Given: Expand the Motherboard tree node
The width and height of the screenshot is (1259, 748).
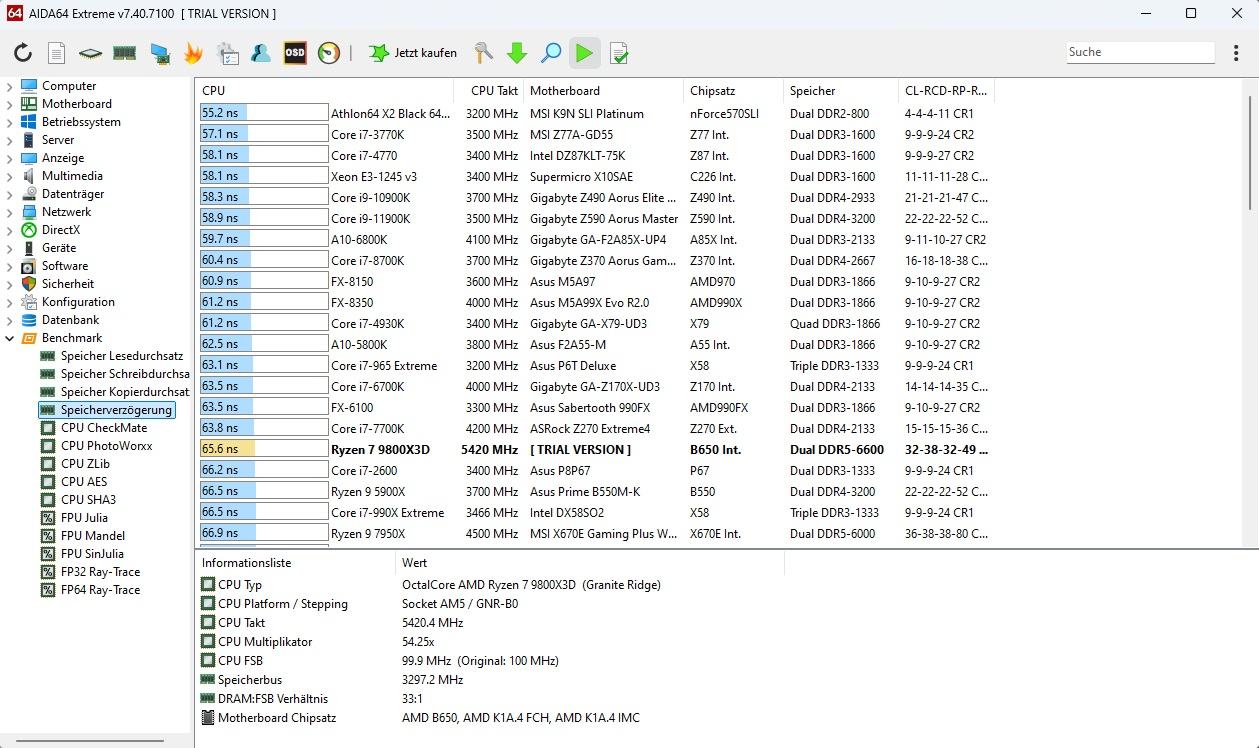Looking at the screenshot, I should point(10,104).
